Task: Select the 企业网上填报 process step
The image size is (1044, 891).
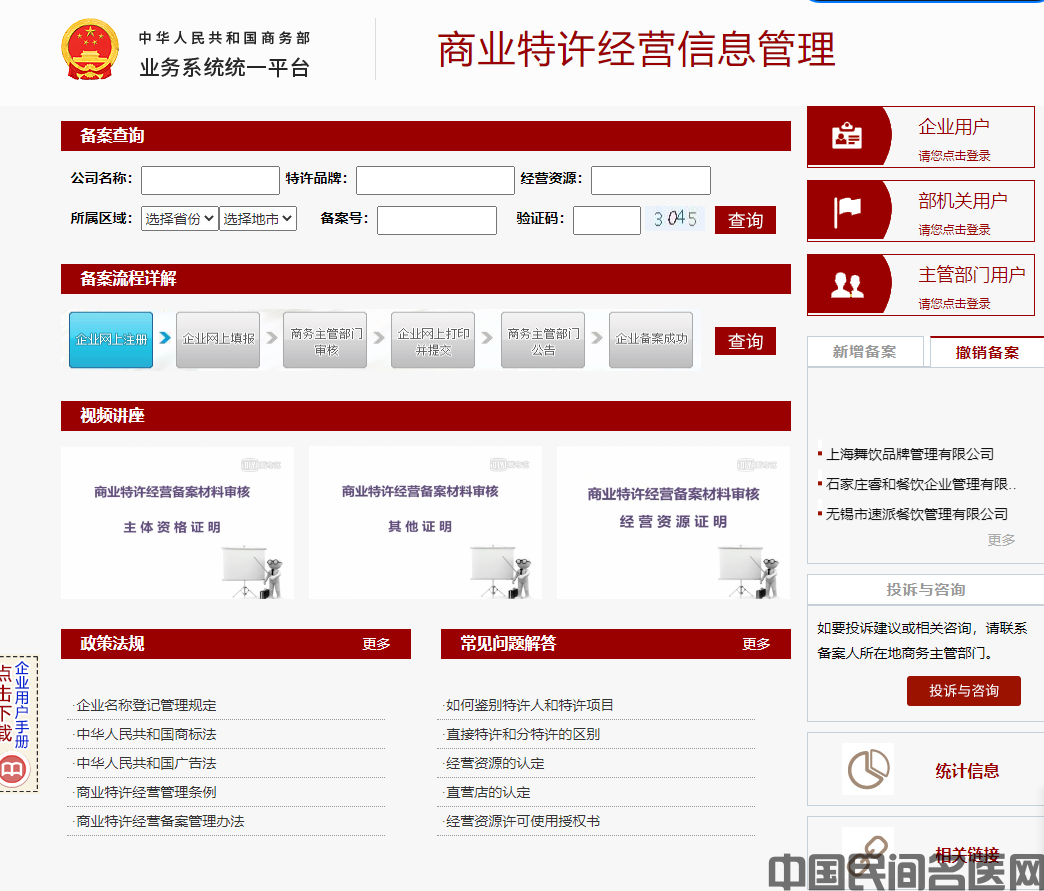Action: [x=218, y=340]
